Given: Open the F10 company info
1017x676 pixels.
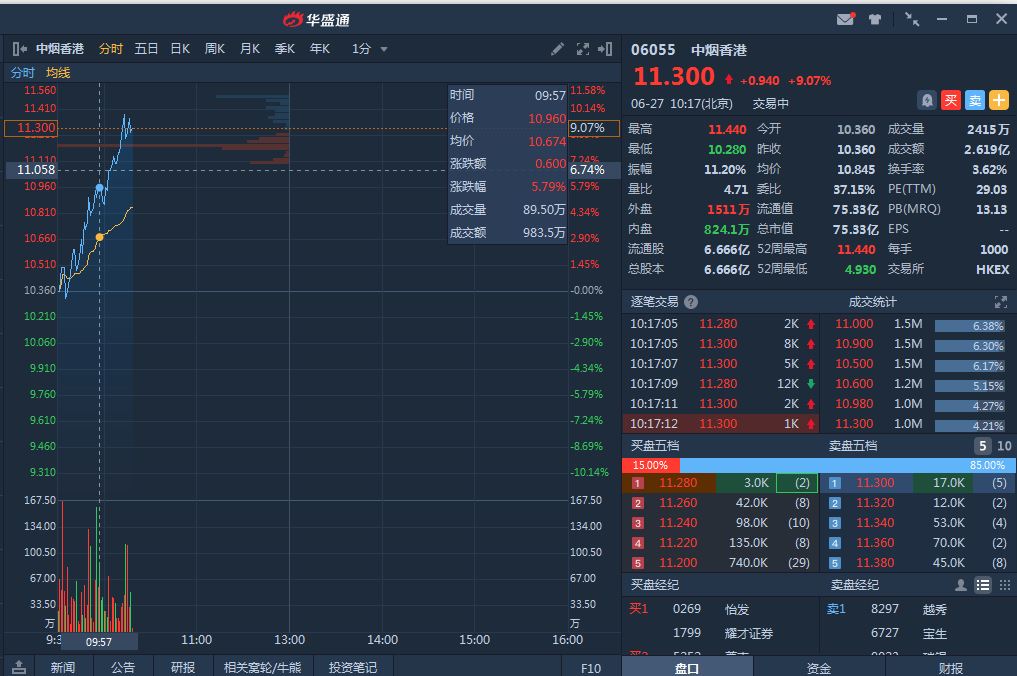Looking at the screenshot, I should (x=591, y=668).
